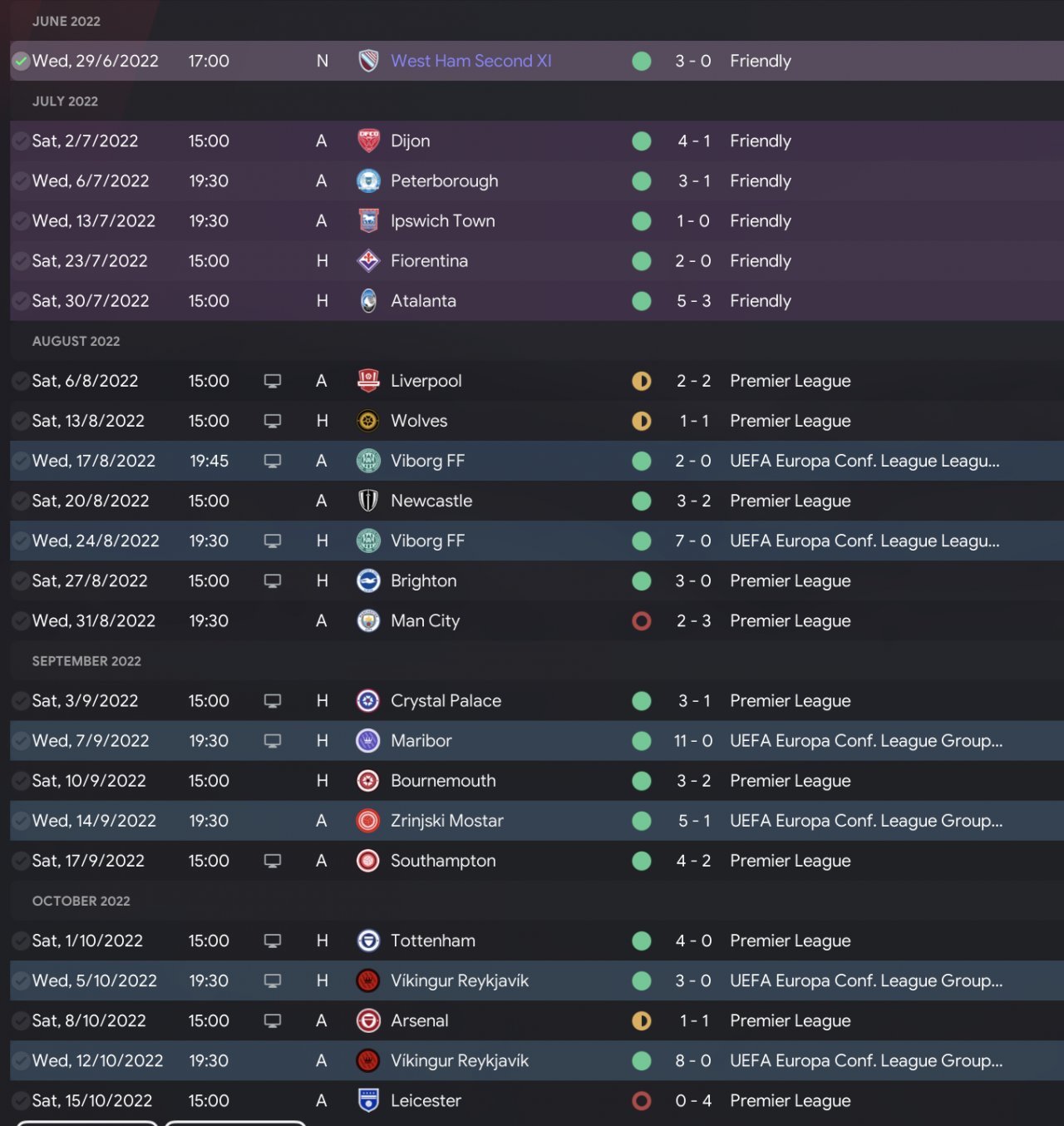Click the Premier League label on the Newcastle row

[x=790, y=501]
